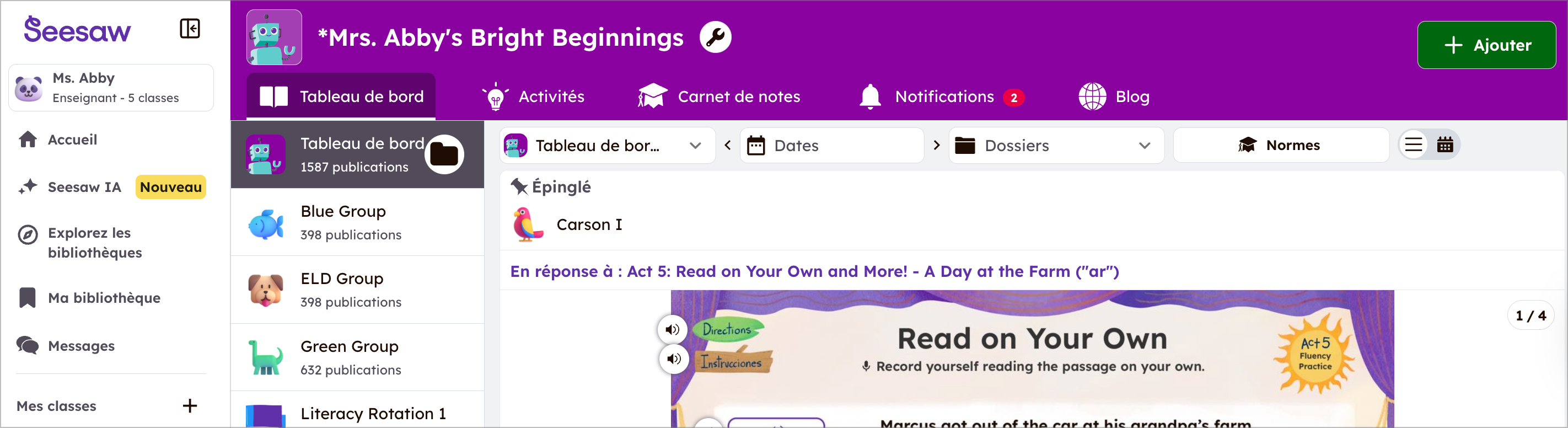The image size is (1568, 428).
Task: Switch to Carnet de notes tab
Action: (719, 97)
